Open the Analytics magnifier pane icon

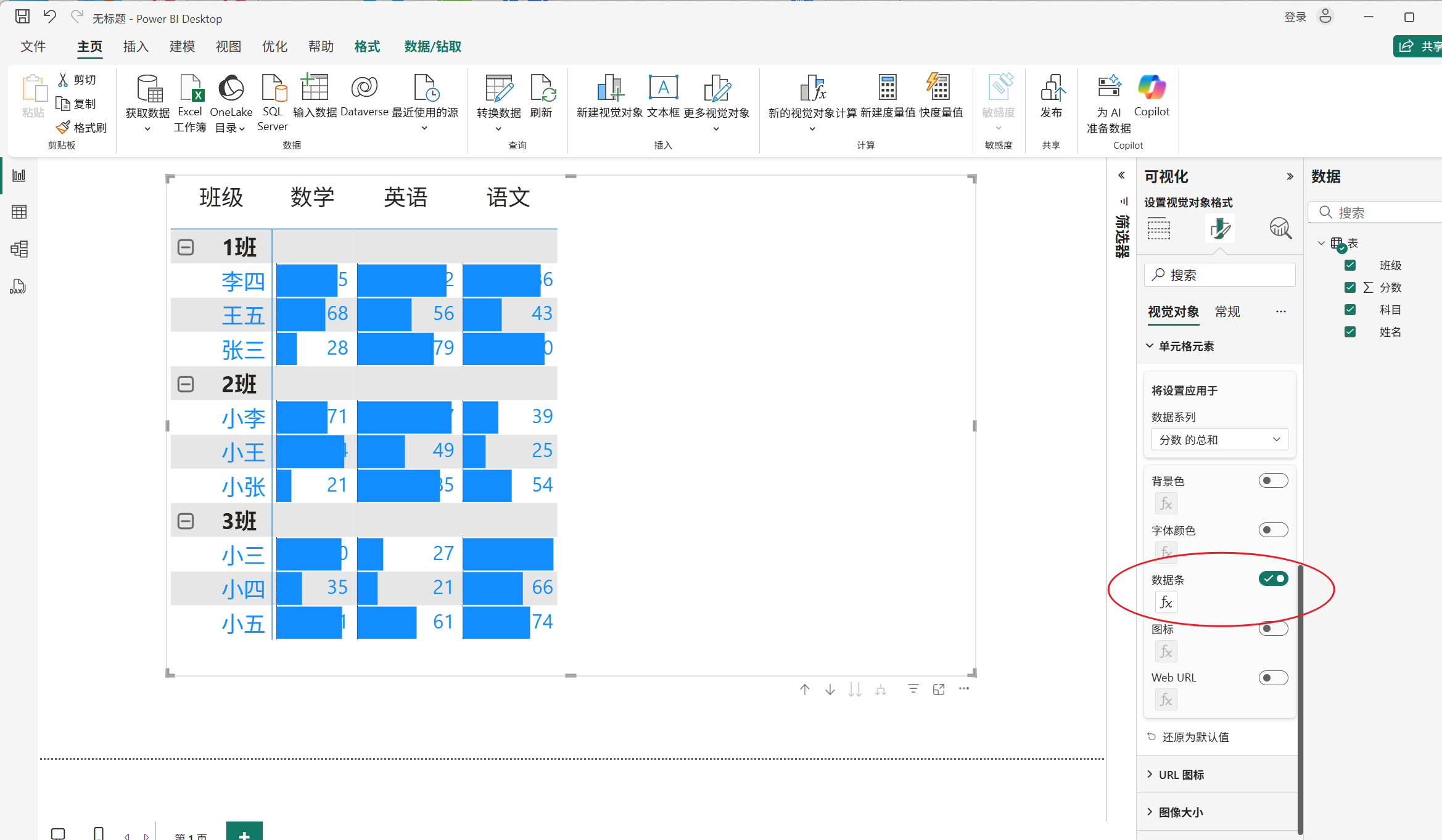click(x=1280, y=228)
